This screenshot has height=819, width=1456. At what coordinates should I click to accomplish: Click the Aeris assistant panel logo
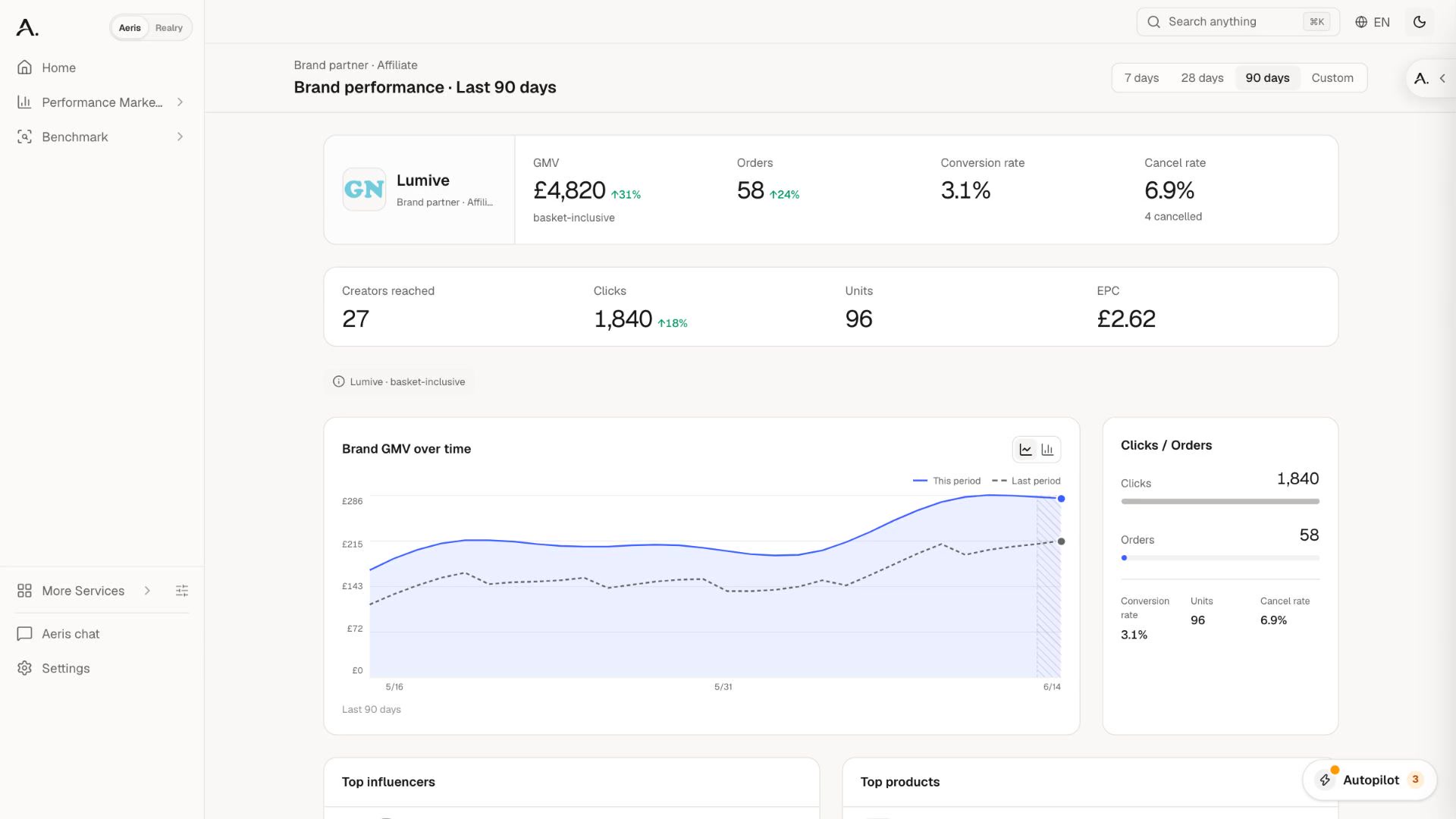coord(1422,78)
